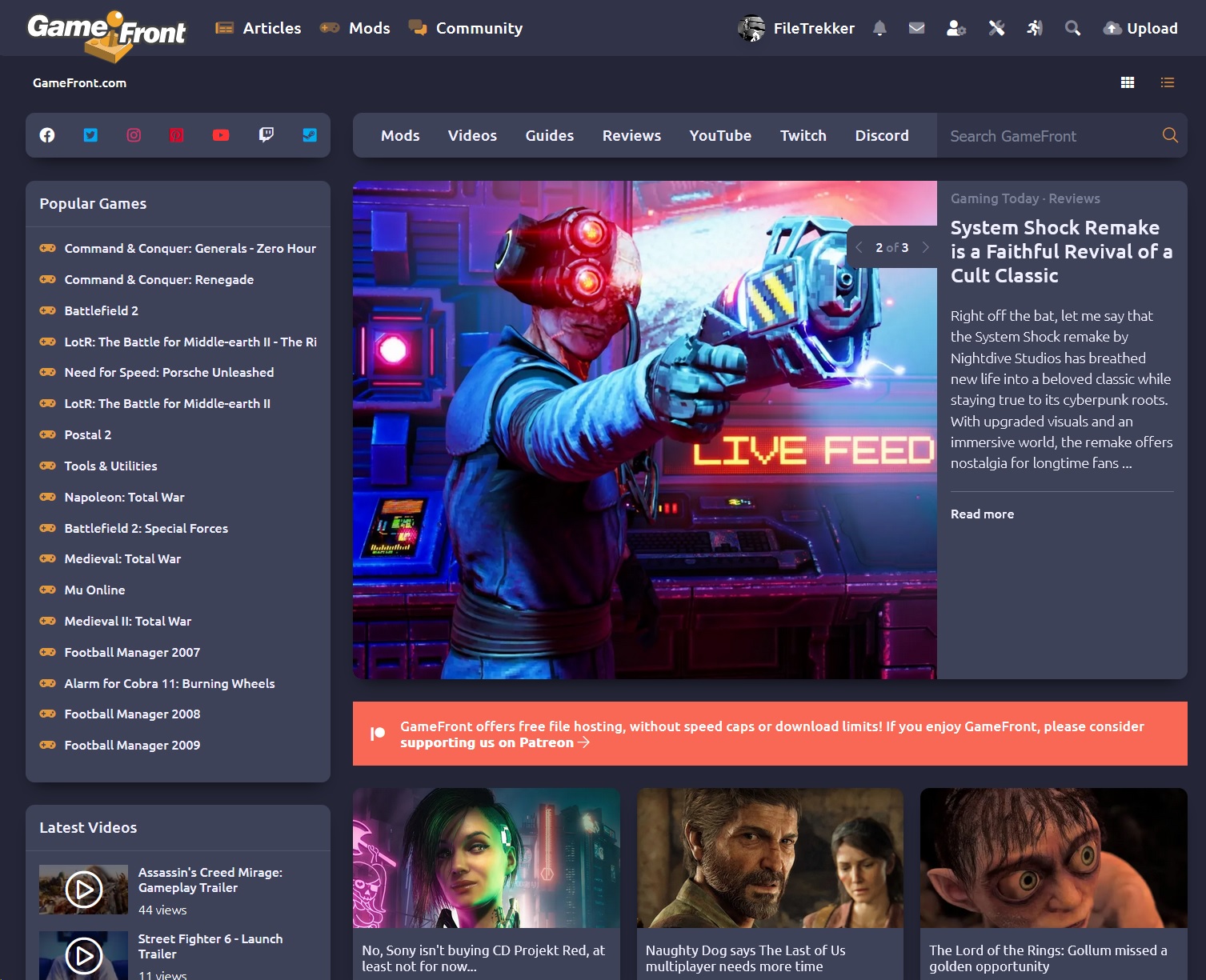Open Postal 2 game page
The image size is (1206, 980).
point(87,434)
